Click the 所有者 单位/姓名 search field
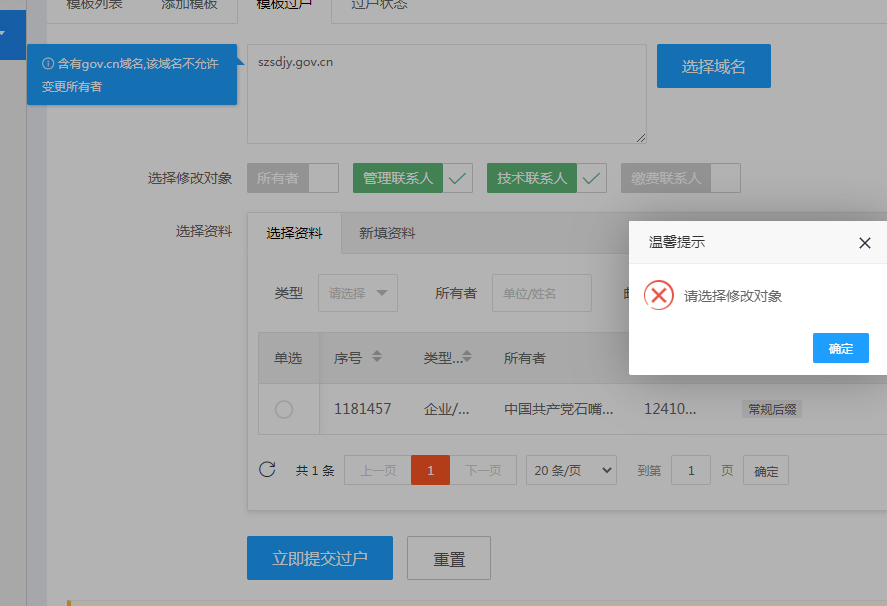This screenshot has height=606, width=887. (x=541, y=293)
